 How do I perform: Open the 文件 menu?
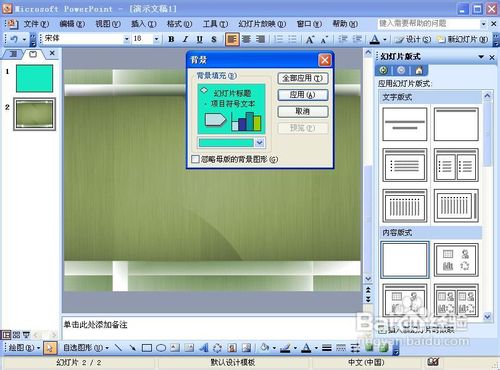(36, 24)
